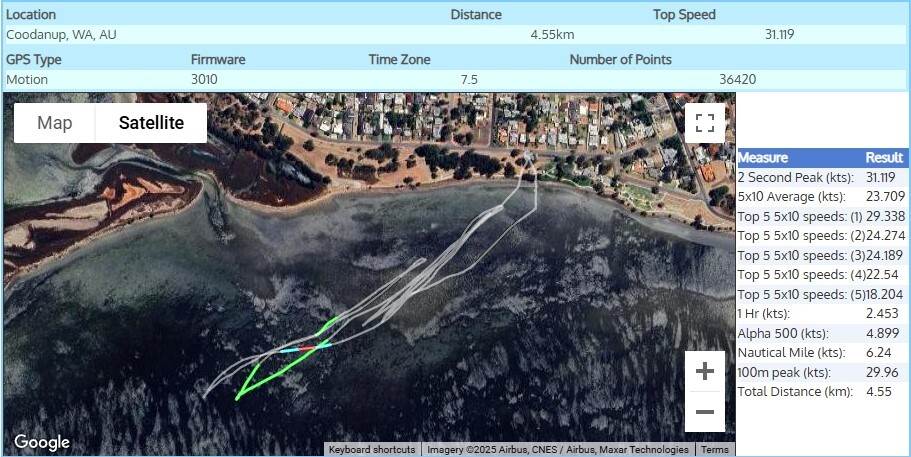
Task: Select the 2 Second Peak row
Action: (x=822, y=177)
